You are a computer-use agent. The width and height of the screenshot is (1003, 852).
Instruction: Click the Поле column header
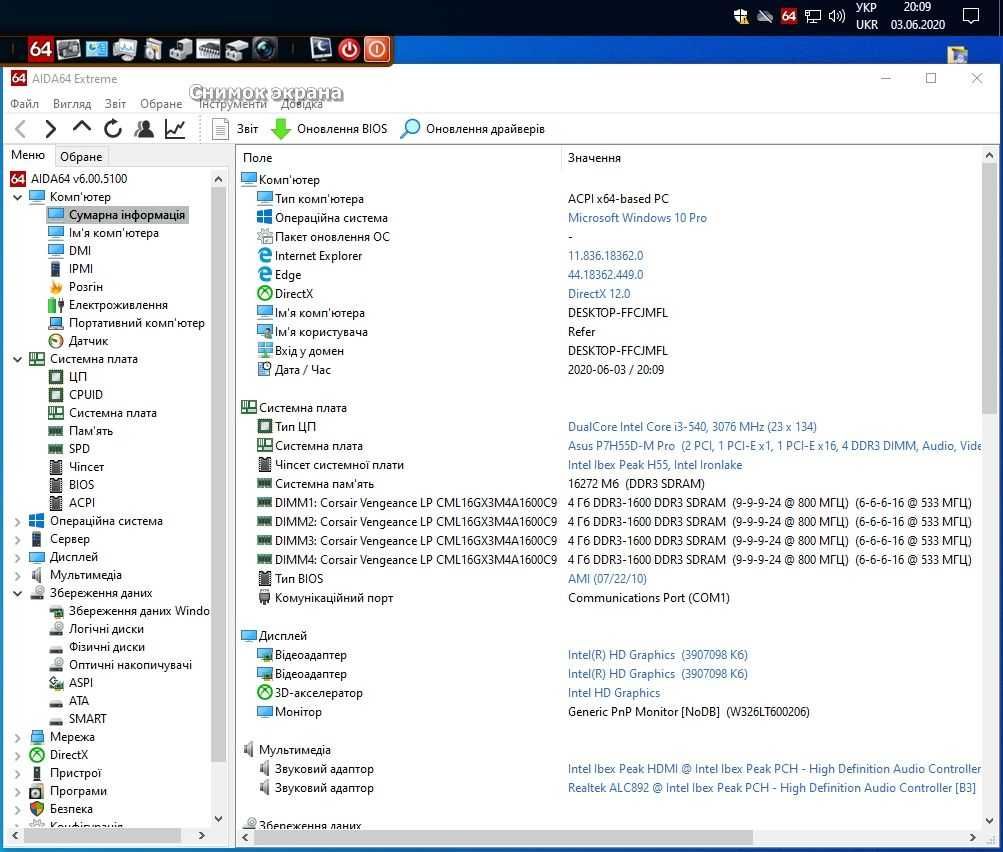pos(258,158)
